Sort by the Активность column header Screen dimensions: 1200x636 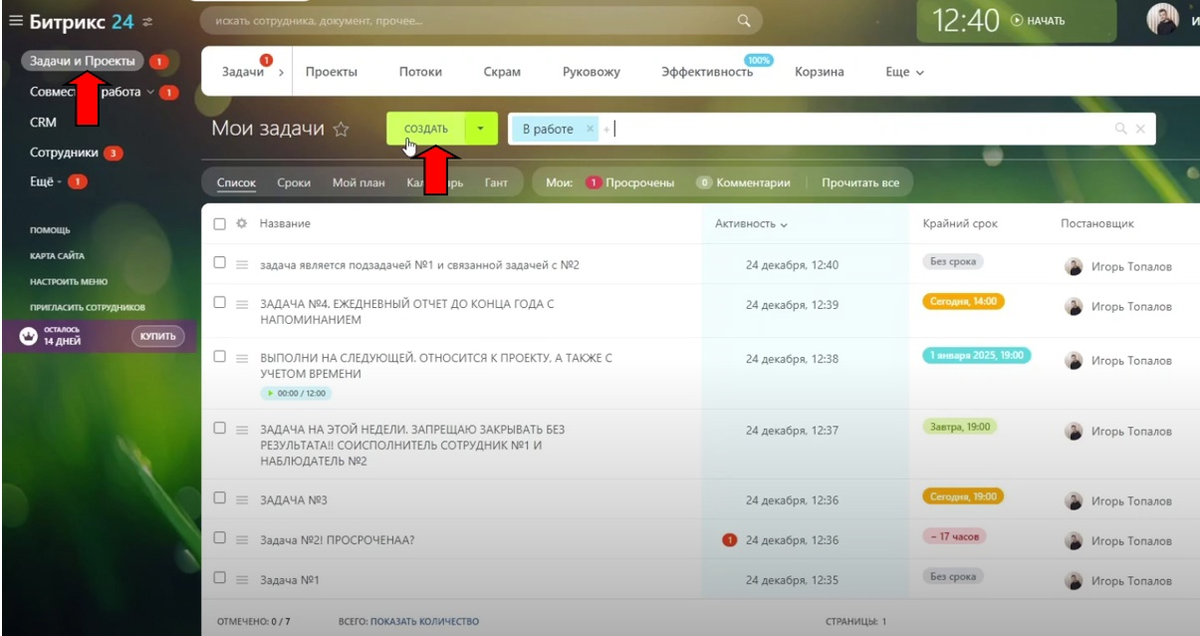coord(751,224)
